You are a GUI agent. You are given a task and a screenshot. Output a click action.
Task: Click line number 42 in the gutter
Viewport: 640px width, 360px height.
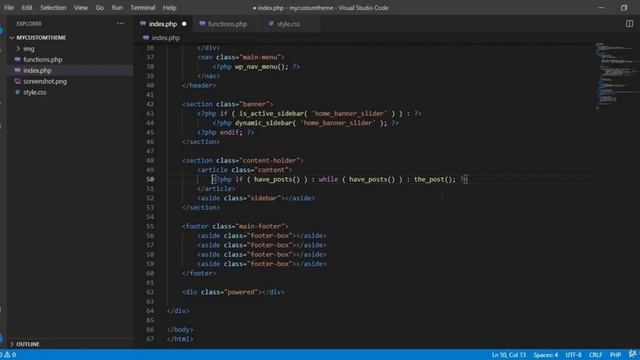(150, 104)
